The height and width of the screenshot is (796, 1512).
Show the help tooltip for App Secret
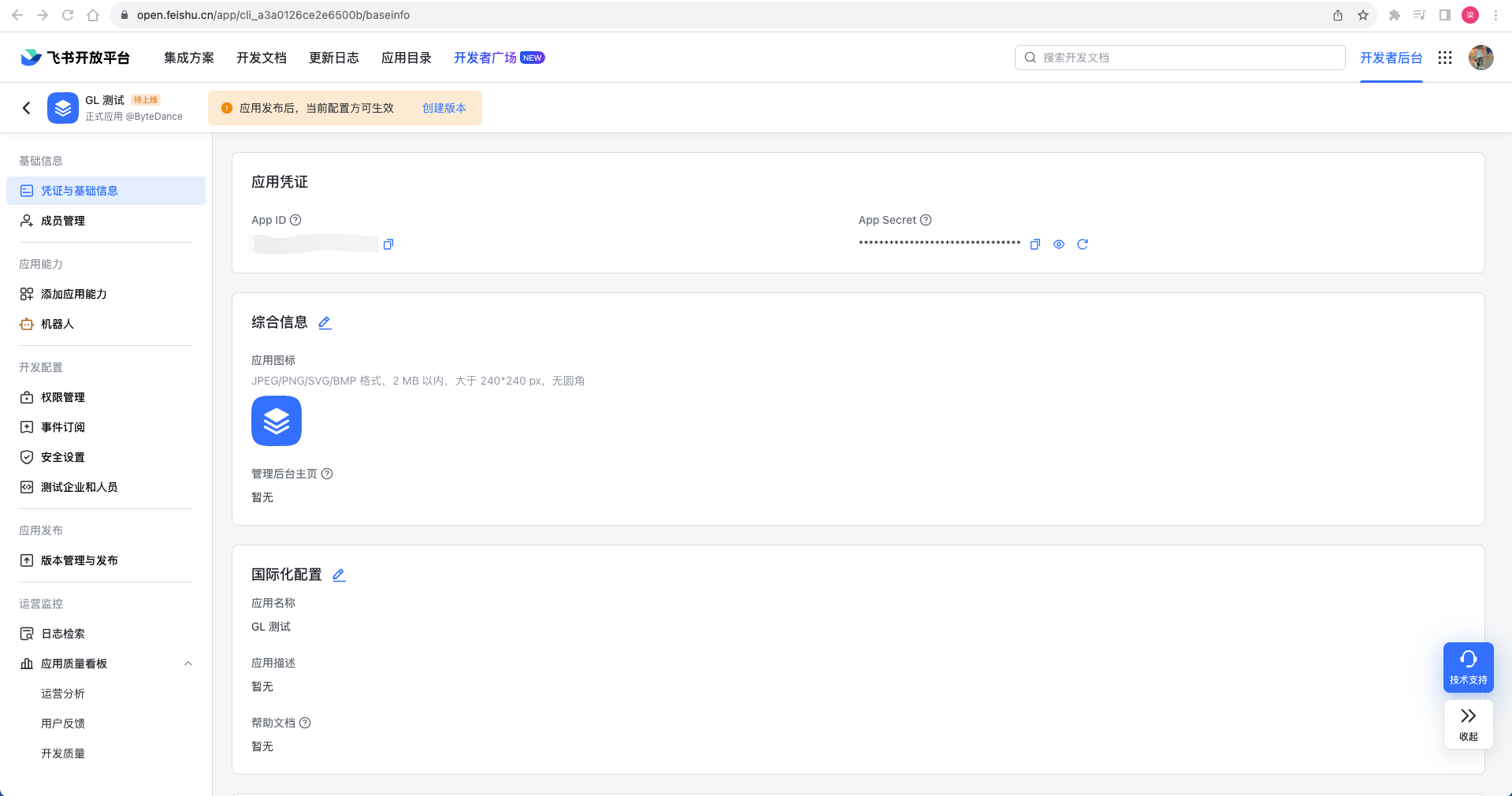926,220
